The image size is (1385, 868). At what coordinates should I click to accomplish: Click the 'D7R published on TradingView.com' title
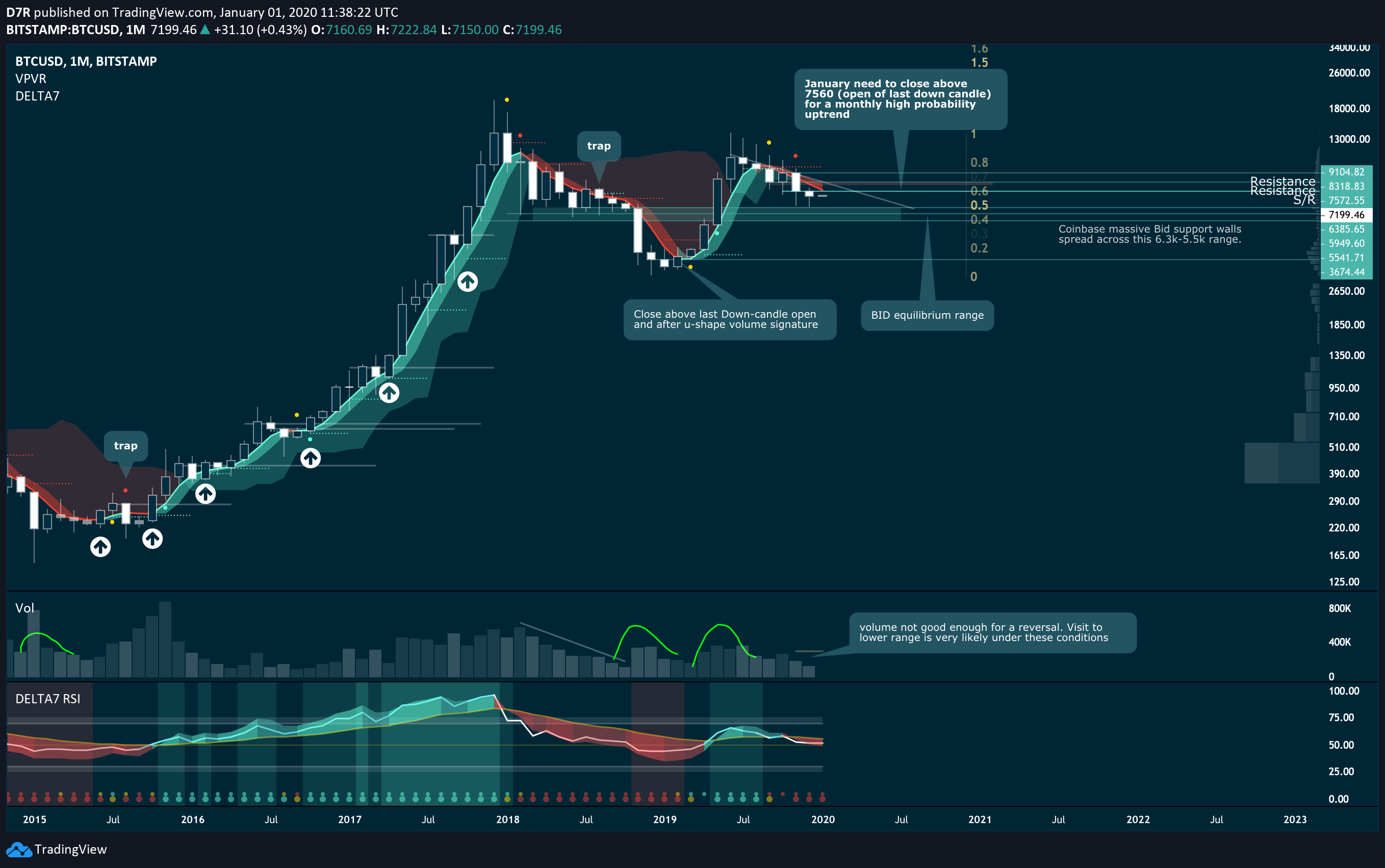pos(202,12)
